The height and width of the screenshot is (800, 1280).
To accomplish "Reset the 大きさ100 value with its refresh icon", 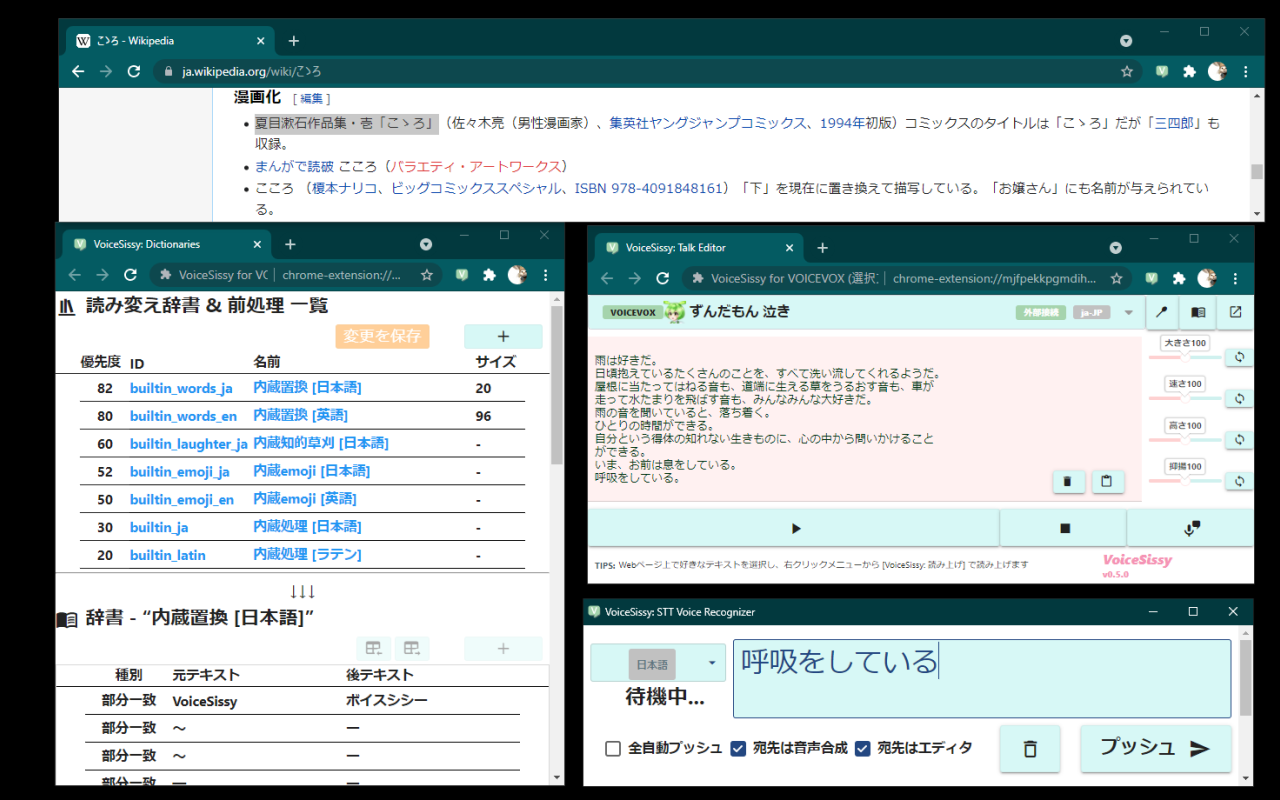I will click(1239, 357).
